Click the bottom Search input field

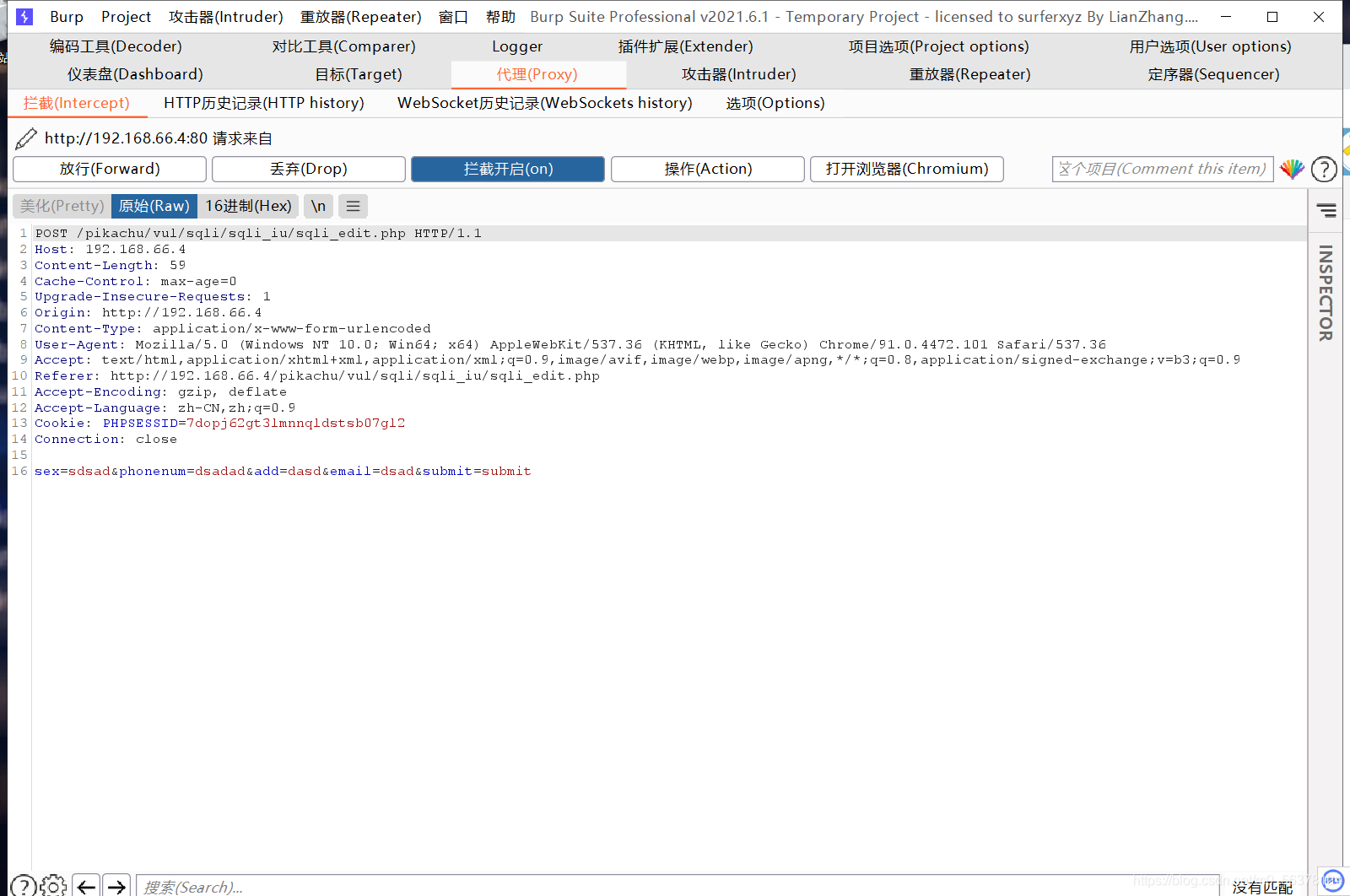tap(678, 886)
